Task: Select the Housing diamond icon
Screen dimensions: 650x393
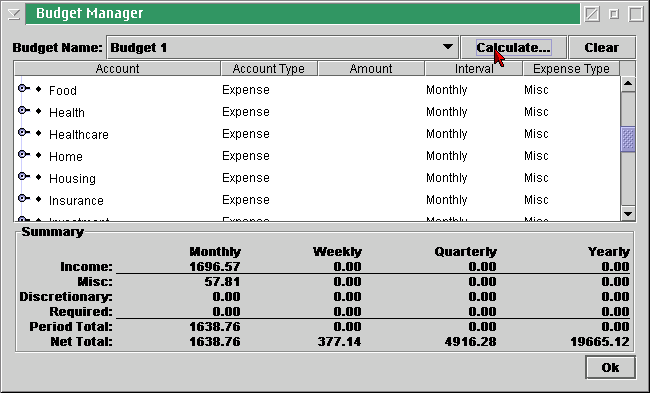Action: coord(39,177)
